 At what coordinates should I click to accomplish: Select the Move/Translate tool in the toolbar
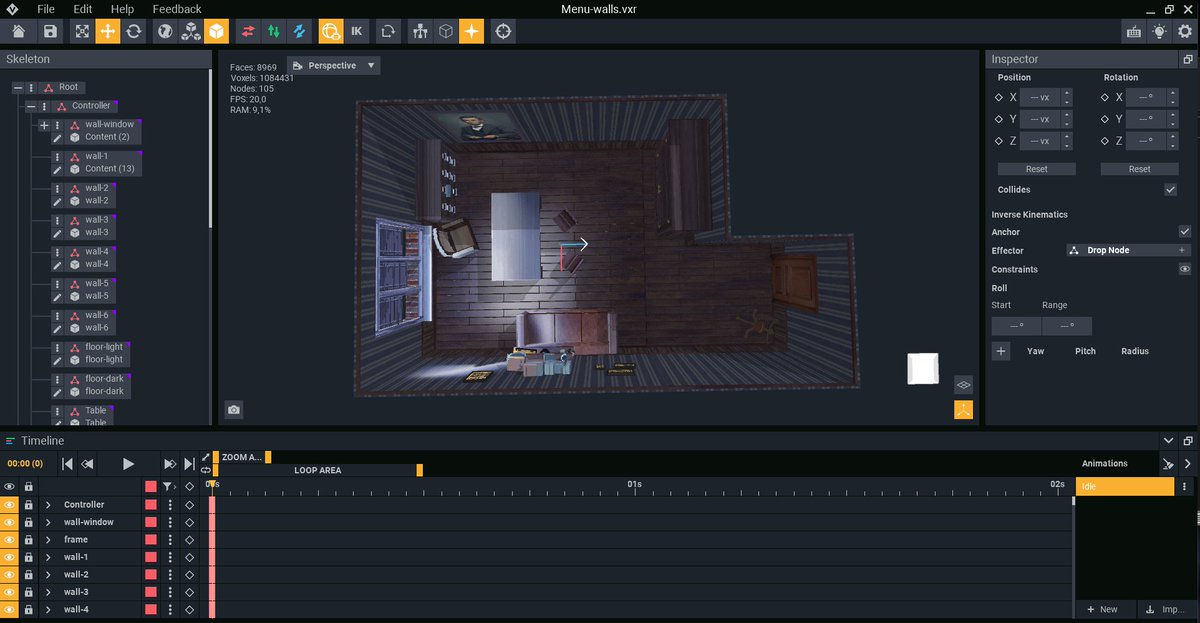[x=106, y=31]
